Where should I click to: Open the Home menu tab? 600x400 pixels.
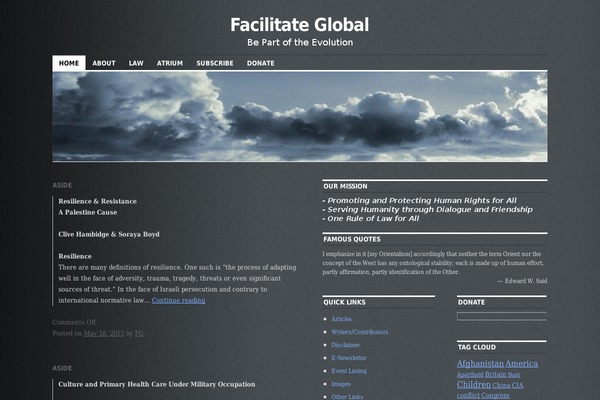pos(69,63)
